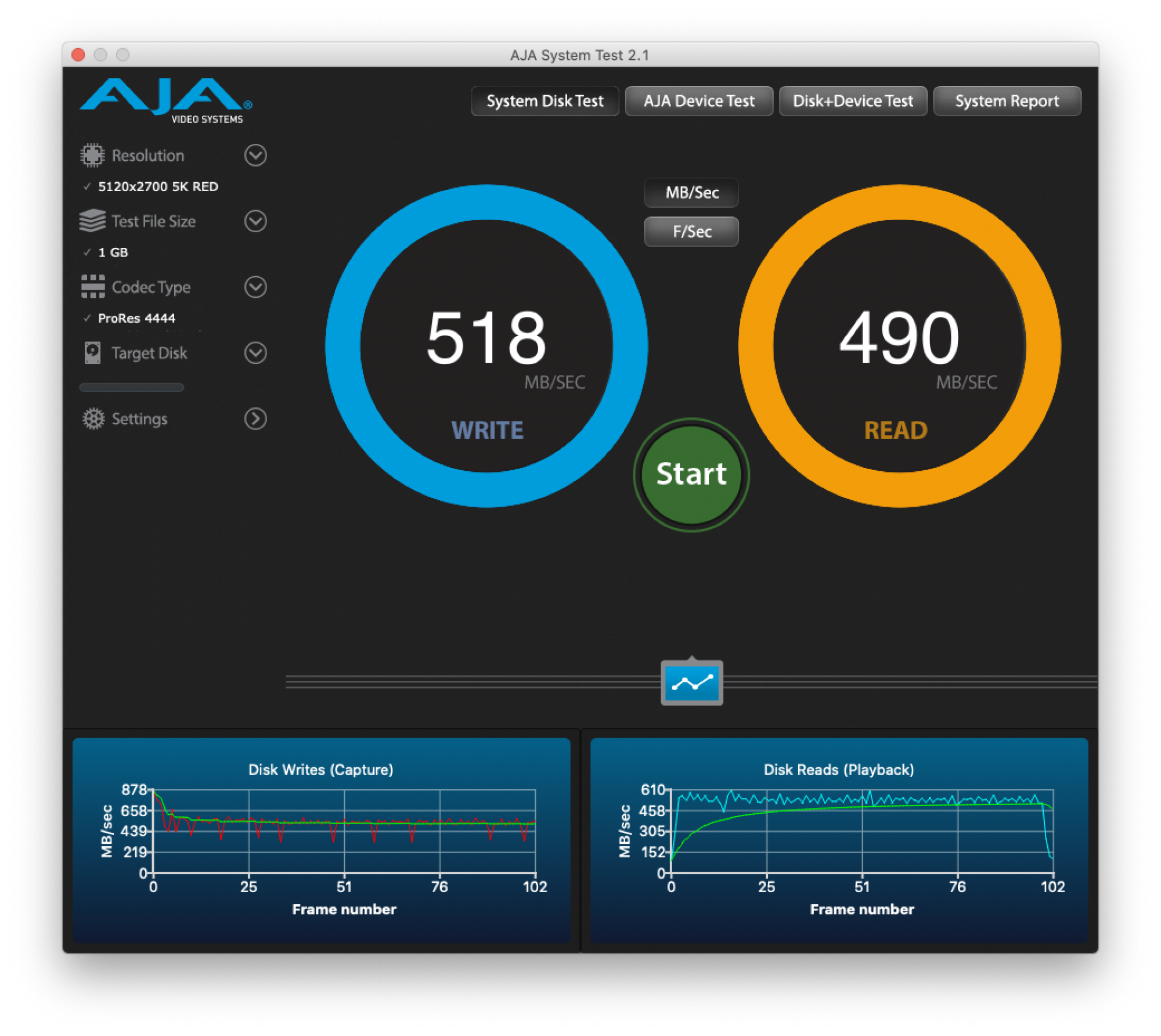Click the AJA System Test 2.1 title
Image resolution: width=1161 pixels, height=1036 pixels.
coord(579,55)
